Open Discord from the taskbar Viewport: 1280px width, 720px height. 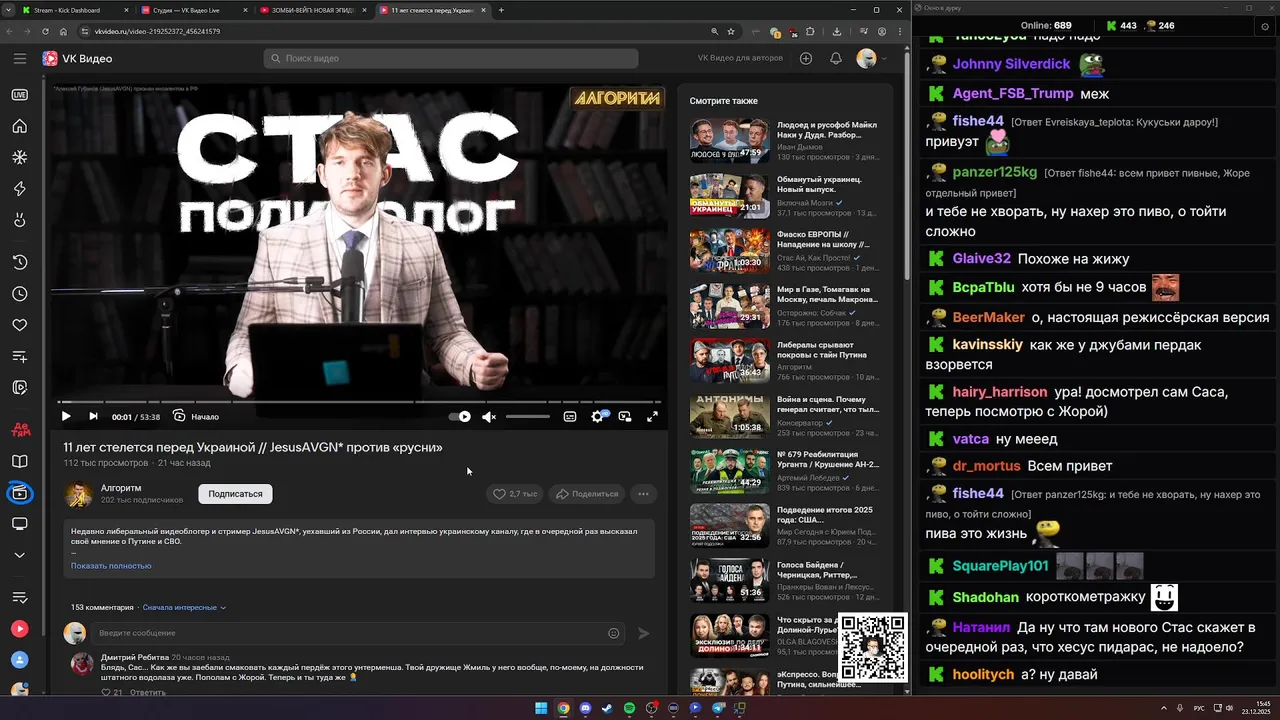tap(585, 708)
